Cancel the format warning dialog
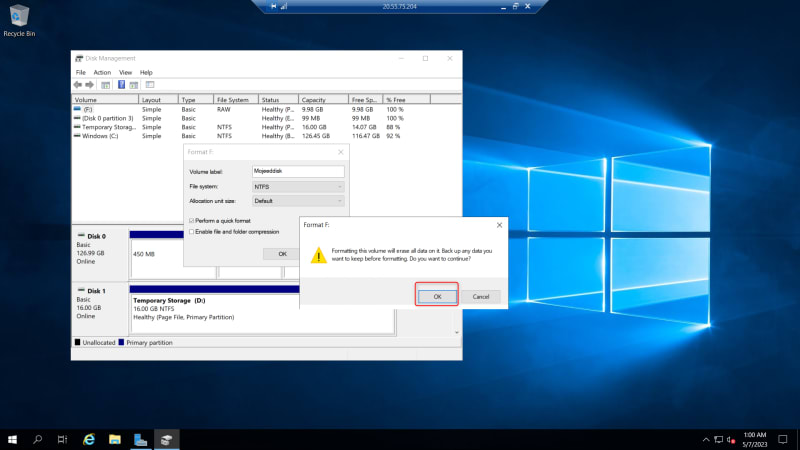Viewport: 800px width, 450px height. 481,296
